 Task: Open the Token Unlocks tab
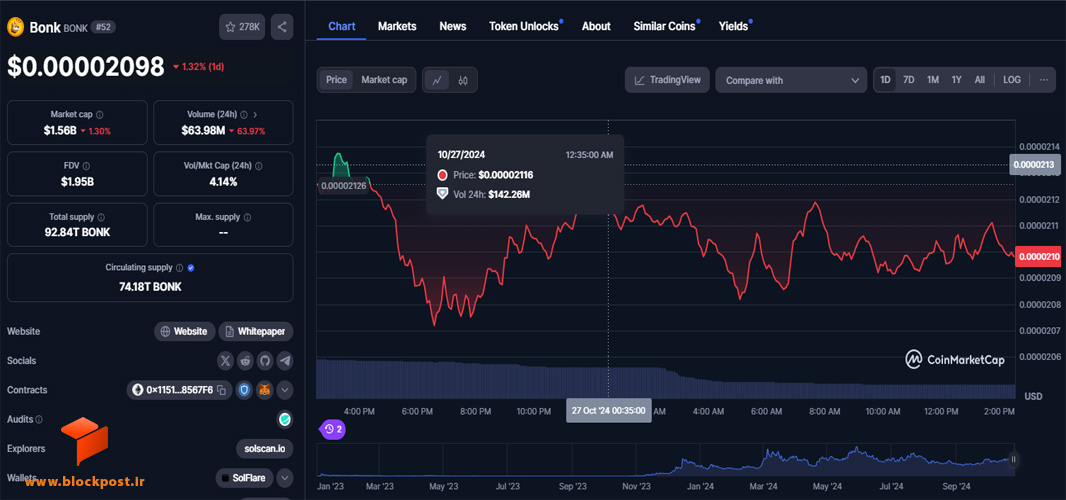[524, 26]
